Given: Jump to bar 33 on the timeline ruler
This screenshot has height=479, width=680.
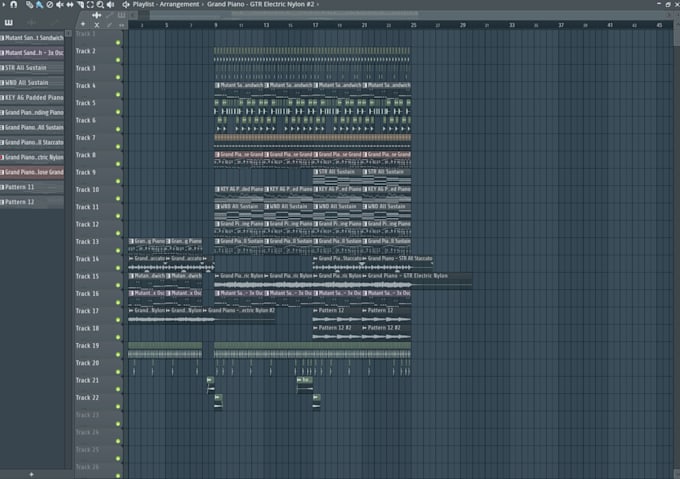Looking at the screenshot, I should pyautogui.click(x=512, y=25).
